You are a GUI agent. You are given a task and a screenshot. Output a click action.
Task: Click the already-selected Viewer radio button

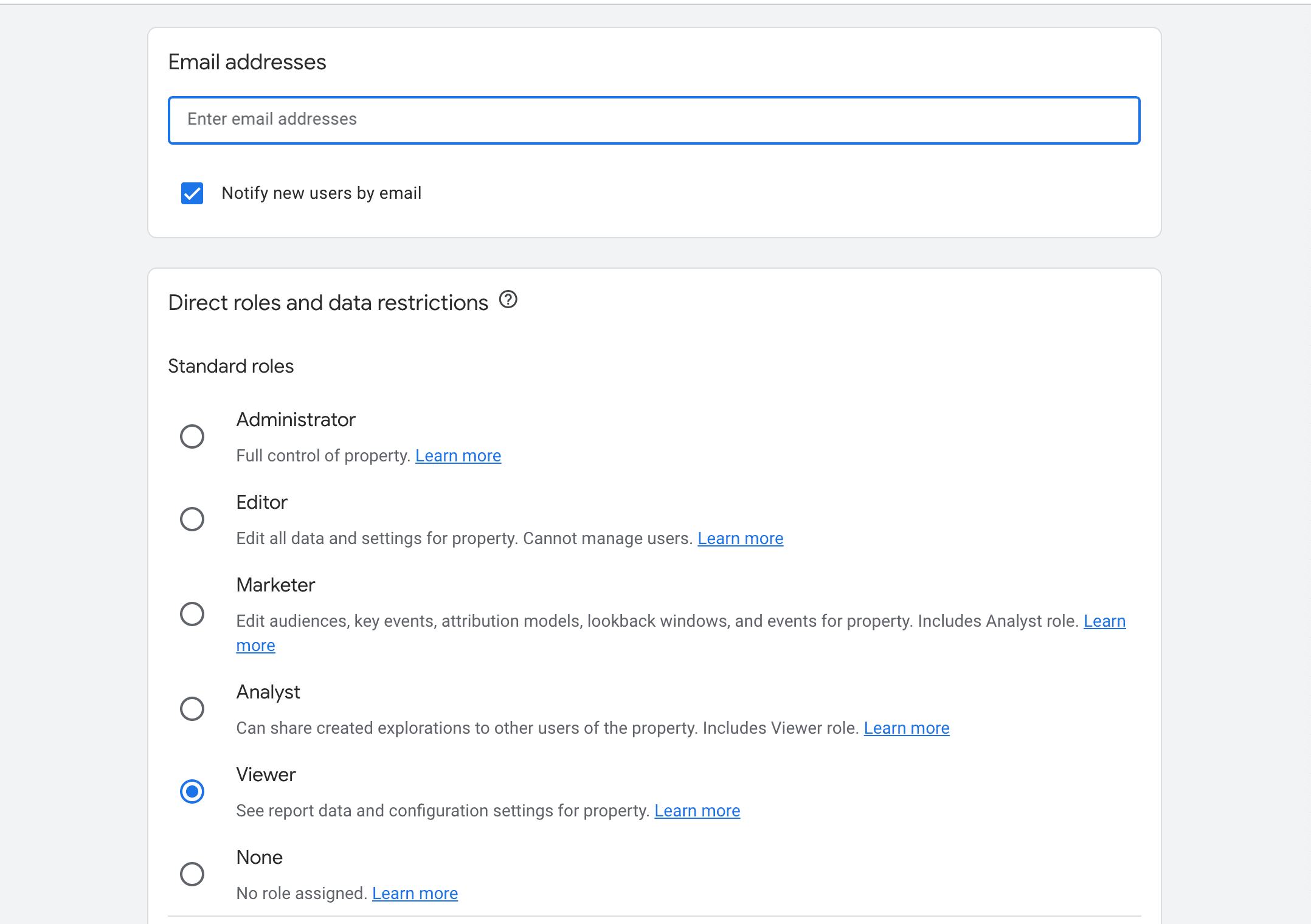192,791
